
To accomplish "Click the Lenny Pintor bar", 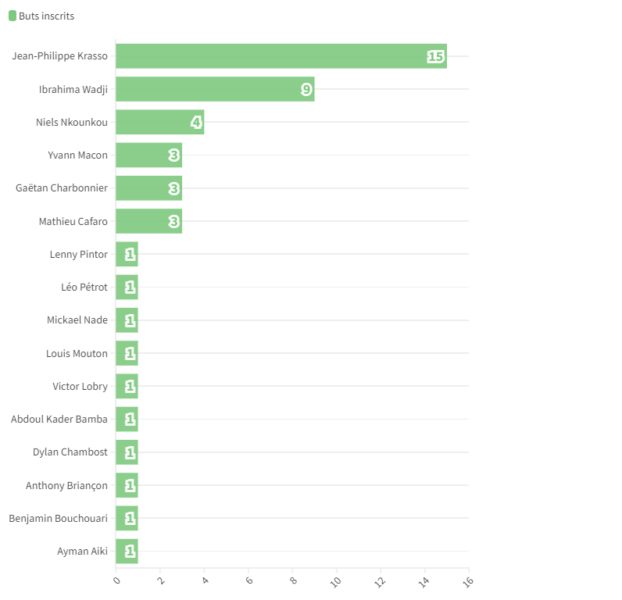I will pyautogui.click(x=127, y=254).
